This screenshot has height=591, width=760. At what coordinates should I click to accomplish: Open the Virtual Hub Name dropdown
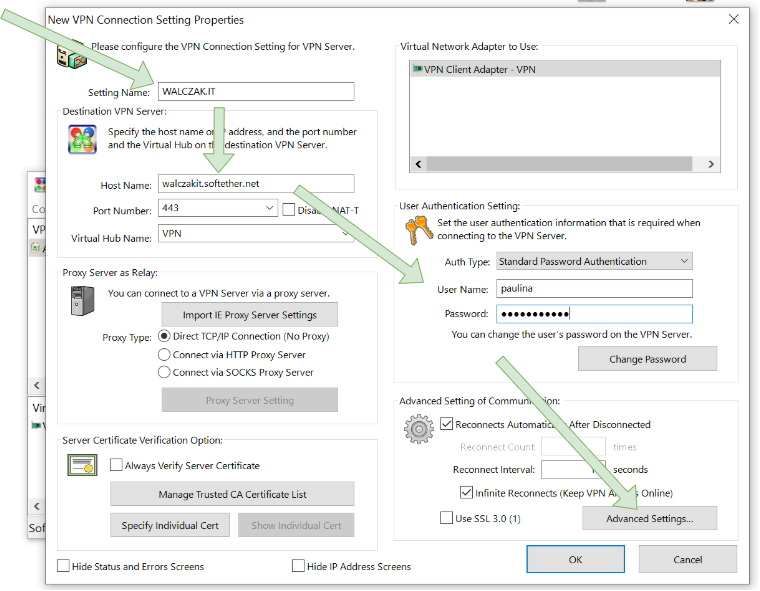[x=345, y=234]
